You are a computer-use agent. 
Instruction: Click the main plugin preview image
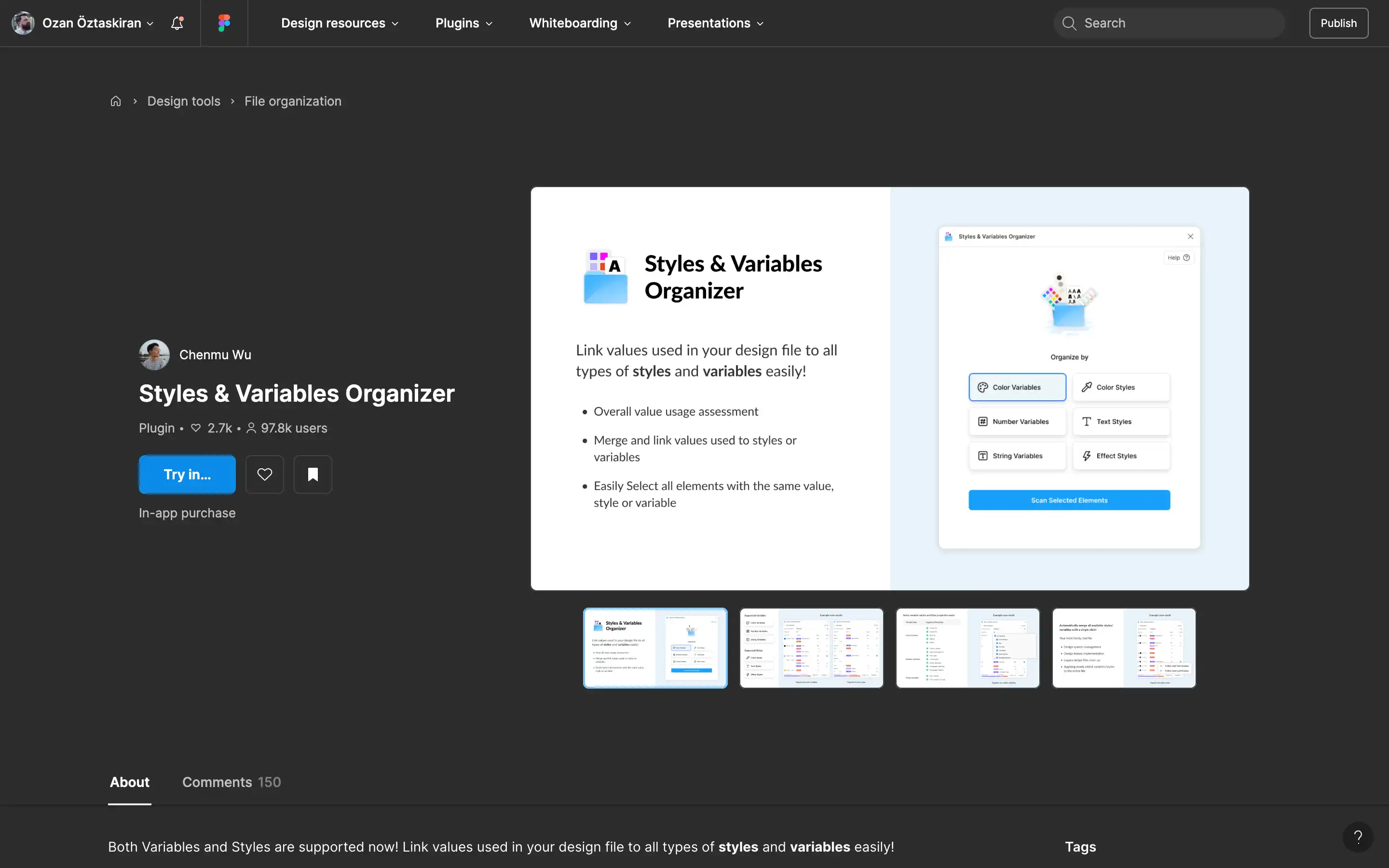pyautogui.click(x=890, y=389)
